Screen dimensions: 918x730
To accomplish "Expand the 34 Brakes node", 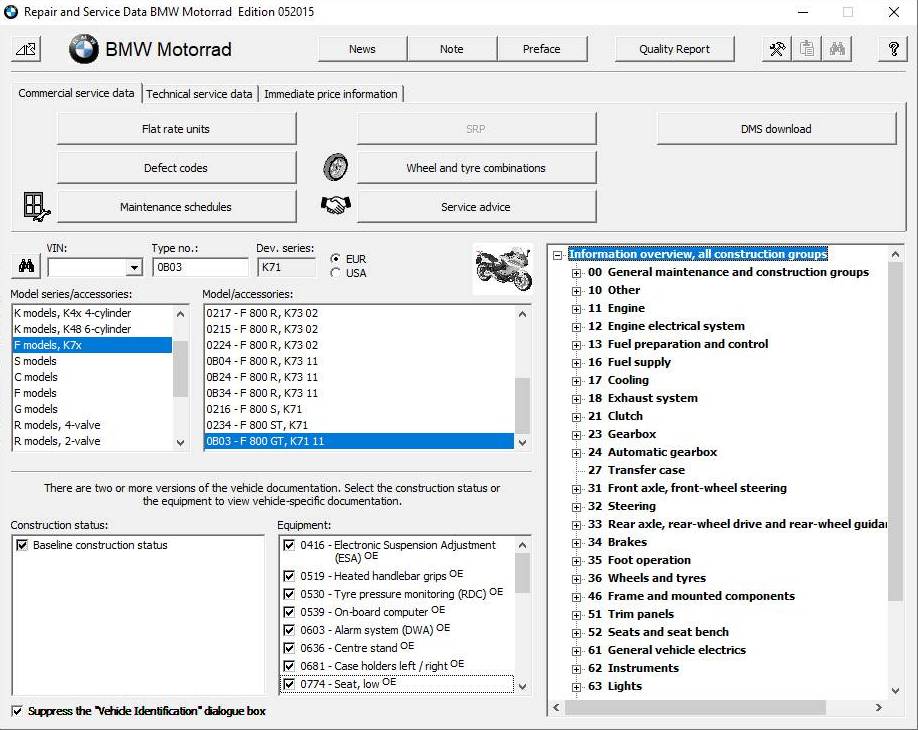I will [577, 543].
